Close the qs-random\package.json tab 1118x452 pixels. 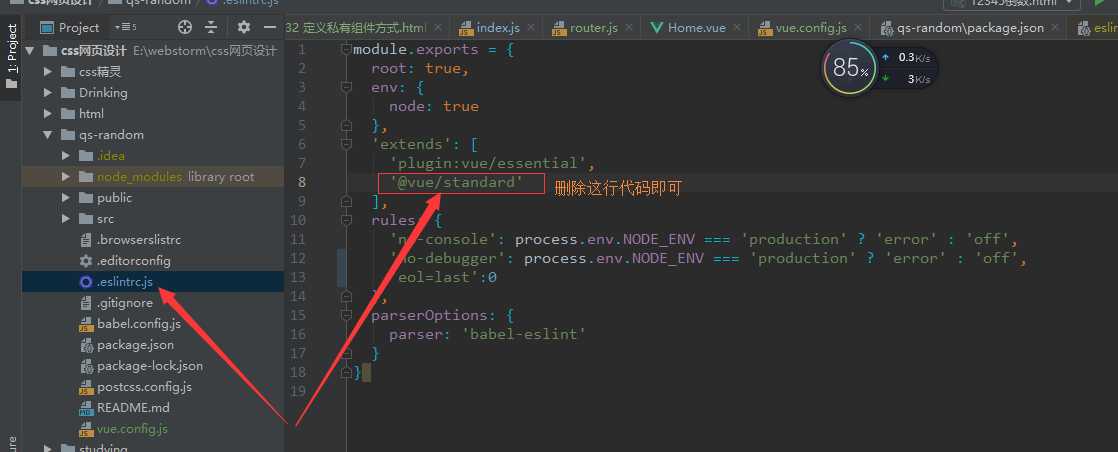coord(1057,29)
